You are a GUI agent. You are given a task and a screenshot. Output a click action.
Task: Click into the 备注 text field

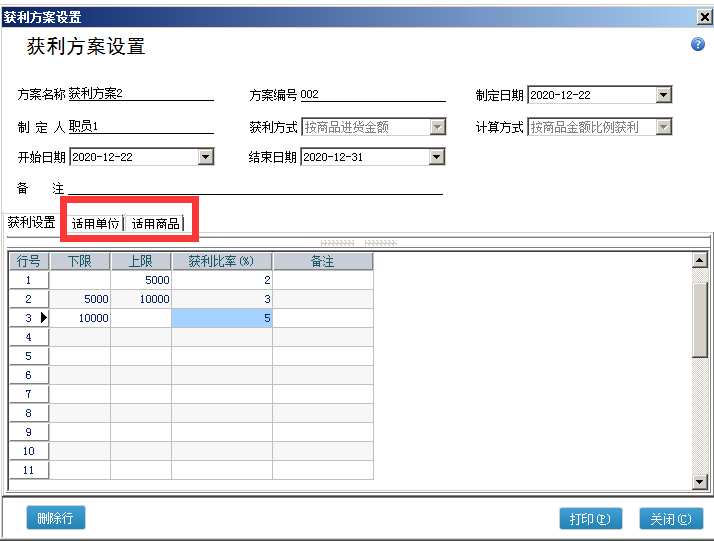[x=255, y=187]
